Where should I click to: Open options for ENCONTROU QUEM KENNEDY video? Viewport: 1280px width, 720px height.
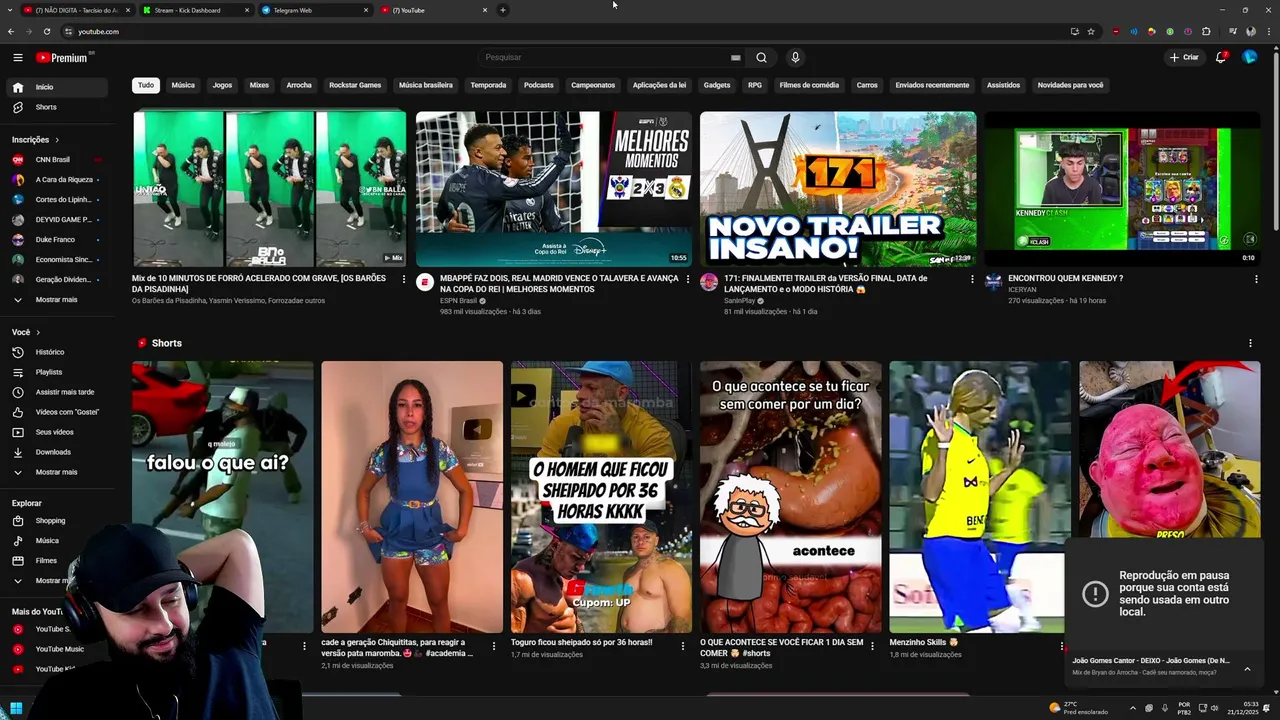pos(1256,279)
